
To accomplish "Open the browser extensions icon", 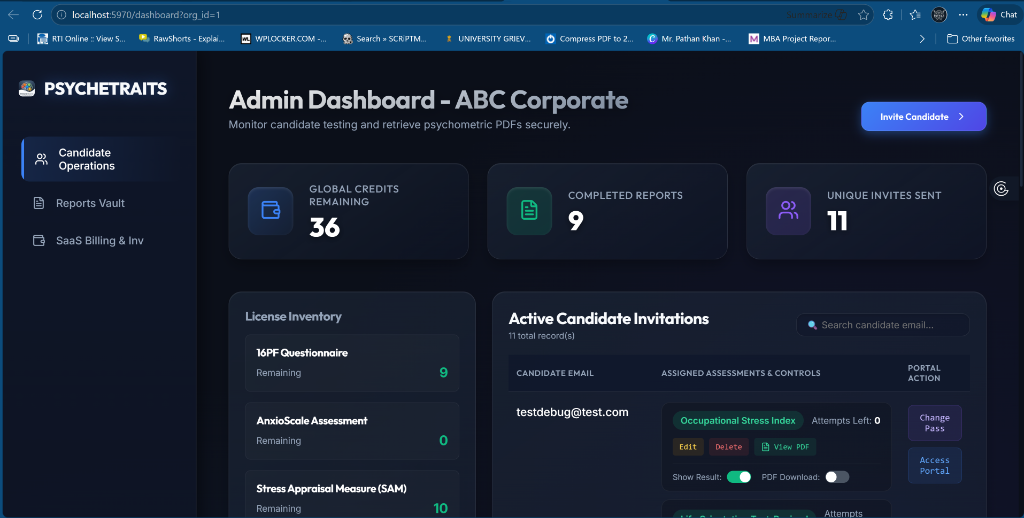I will (x=888, y=14).
